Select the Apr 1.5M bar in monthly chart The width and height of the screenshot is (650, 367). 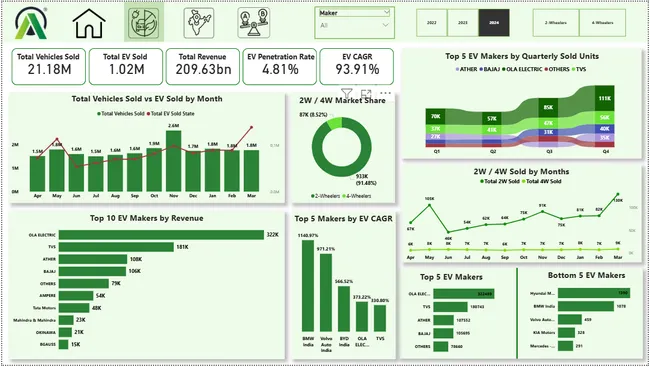point(37,174)
